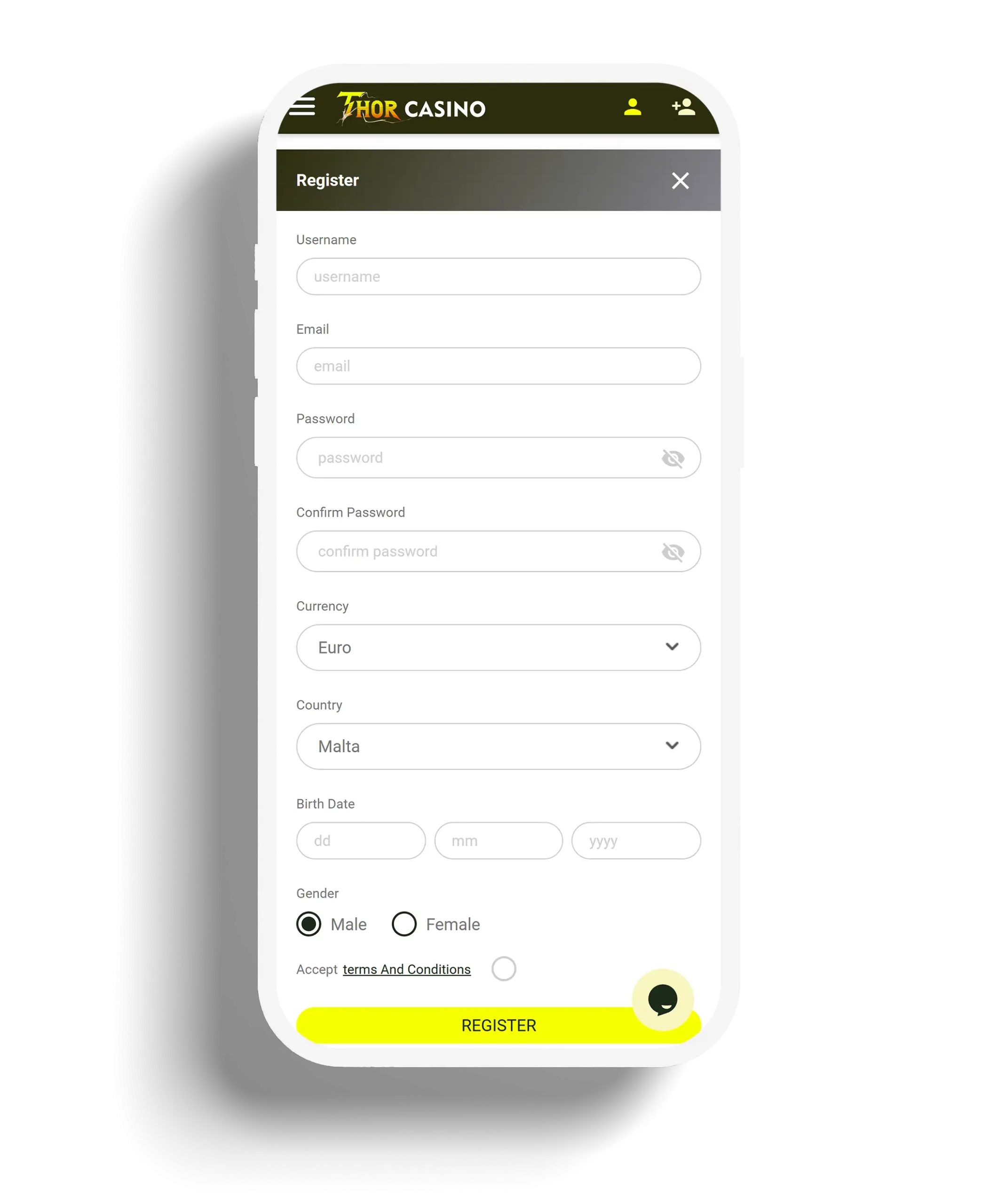Viewport: 998px width, 1204px height.
Task: Open the hamburger menu icon
Action: coord(302,107)
